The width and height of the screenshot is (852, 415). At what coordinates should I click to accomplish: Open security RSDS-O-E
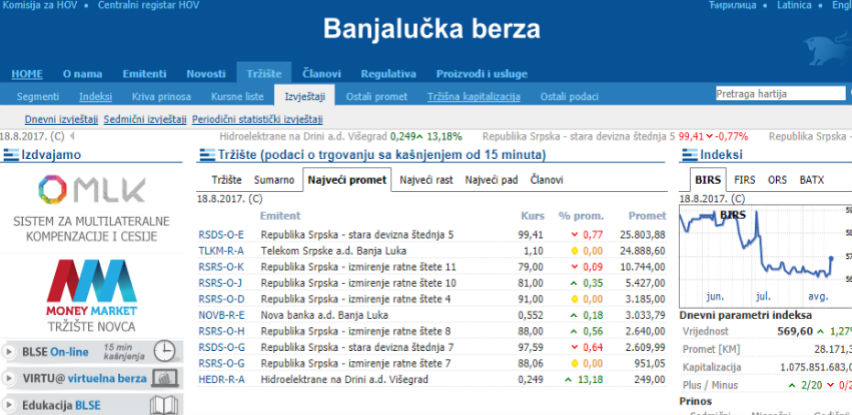[221, 235]
